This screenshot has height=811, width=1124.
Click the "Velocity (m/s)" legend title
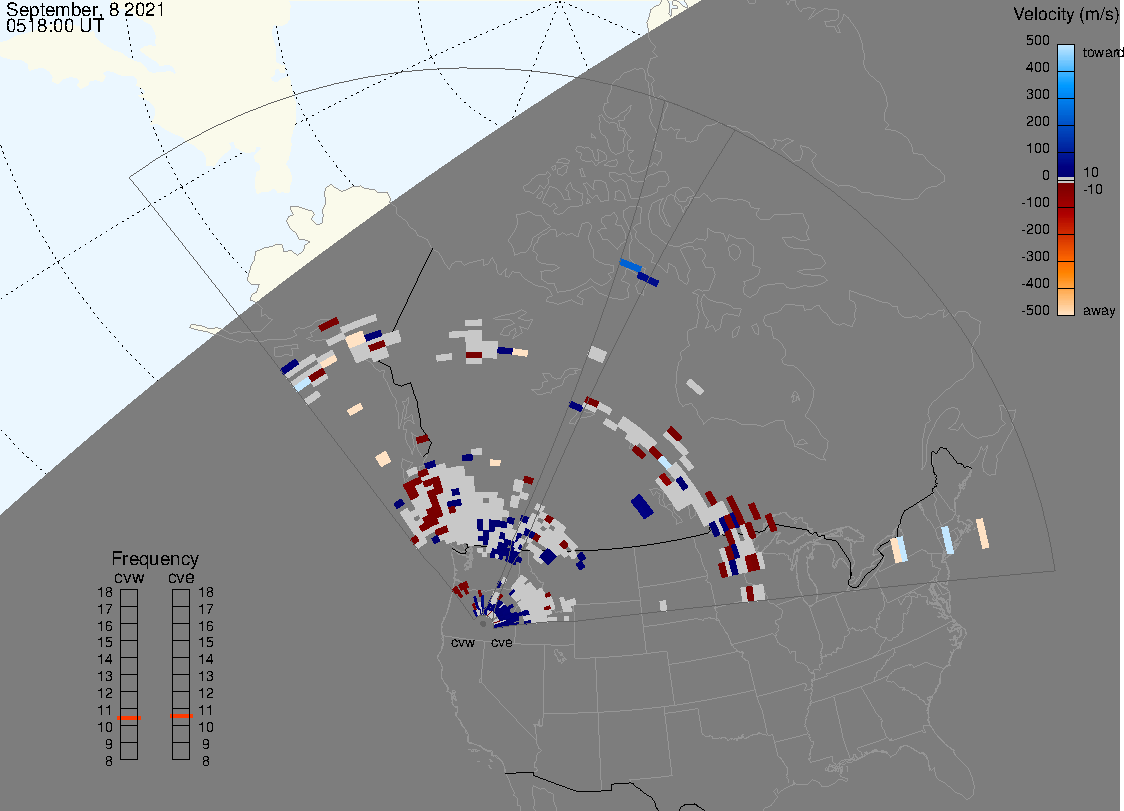coord(1064,14)
